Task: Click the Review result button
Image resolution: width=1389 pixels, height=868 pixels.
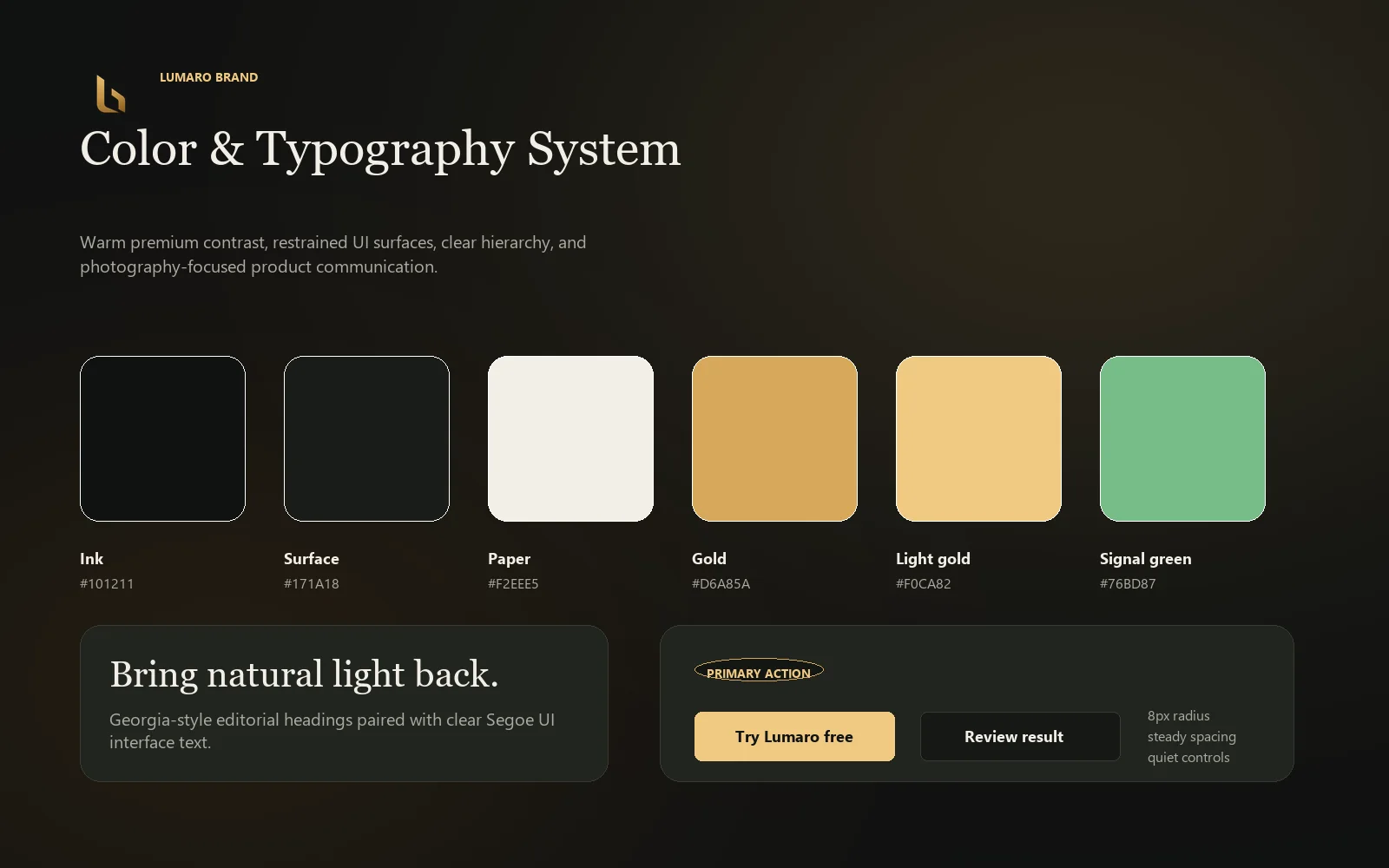Action: click(1020, 736)
